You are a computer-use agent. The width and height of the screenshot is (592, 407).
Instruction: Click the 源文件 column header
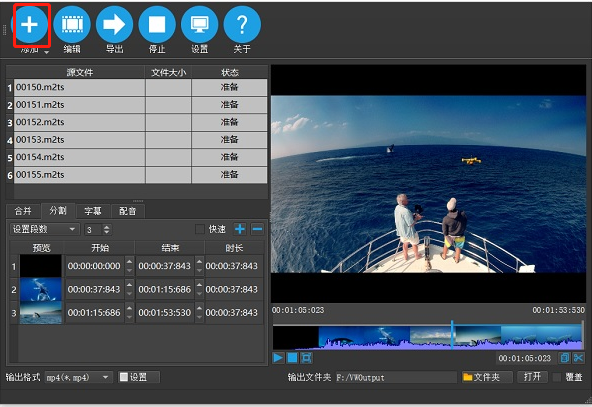(80, 72)
